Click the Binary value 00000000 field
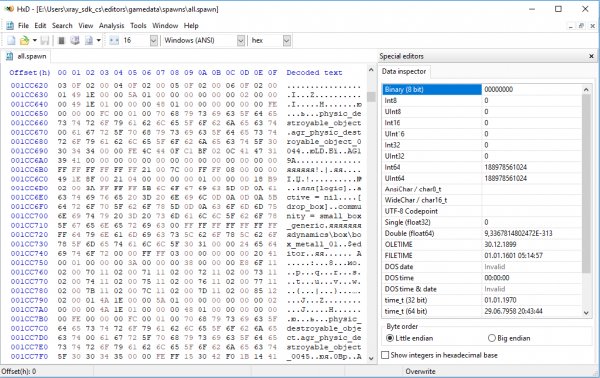The image size is (600, 378). [x=532, y=90]
